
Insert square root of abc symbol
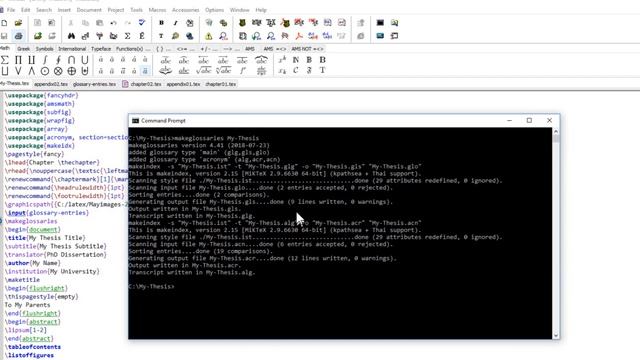pos(203,71)
